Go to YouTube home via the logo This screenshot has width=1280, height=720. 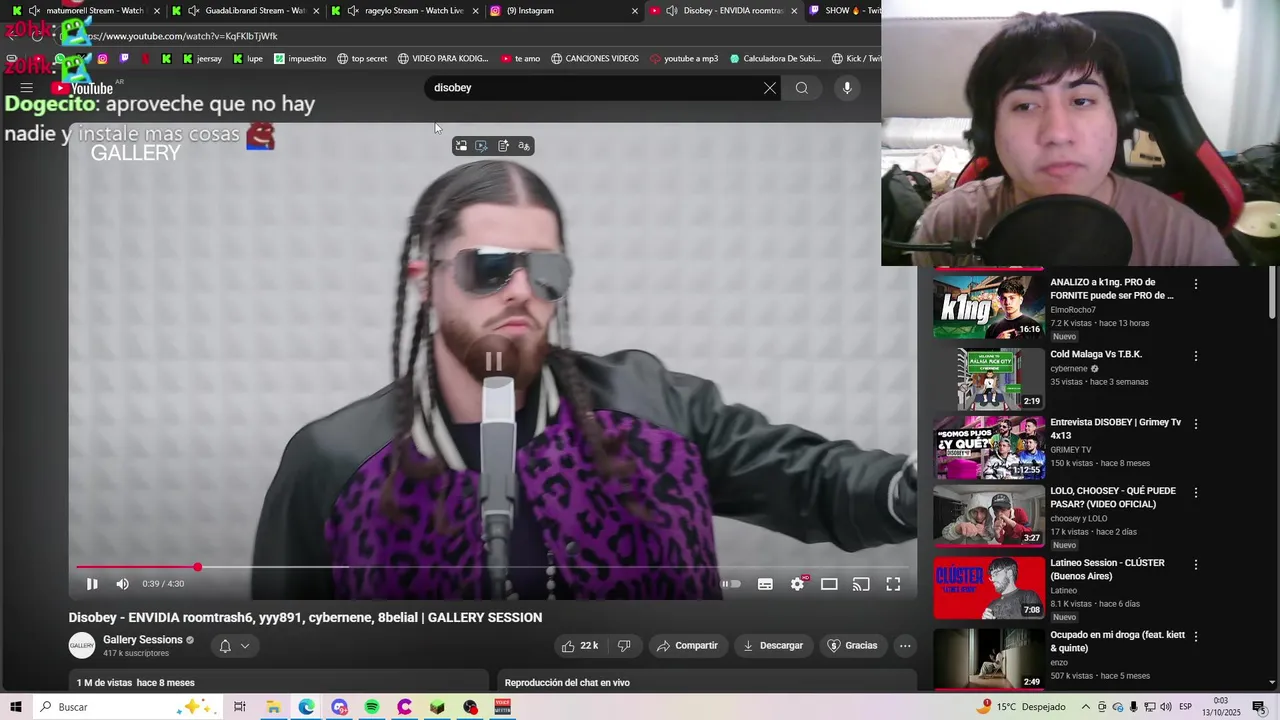coord(82,88)
